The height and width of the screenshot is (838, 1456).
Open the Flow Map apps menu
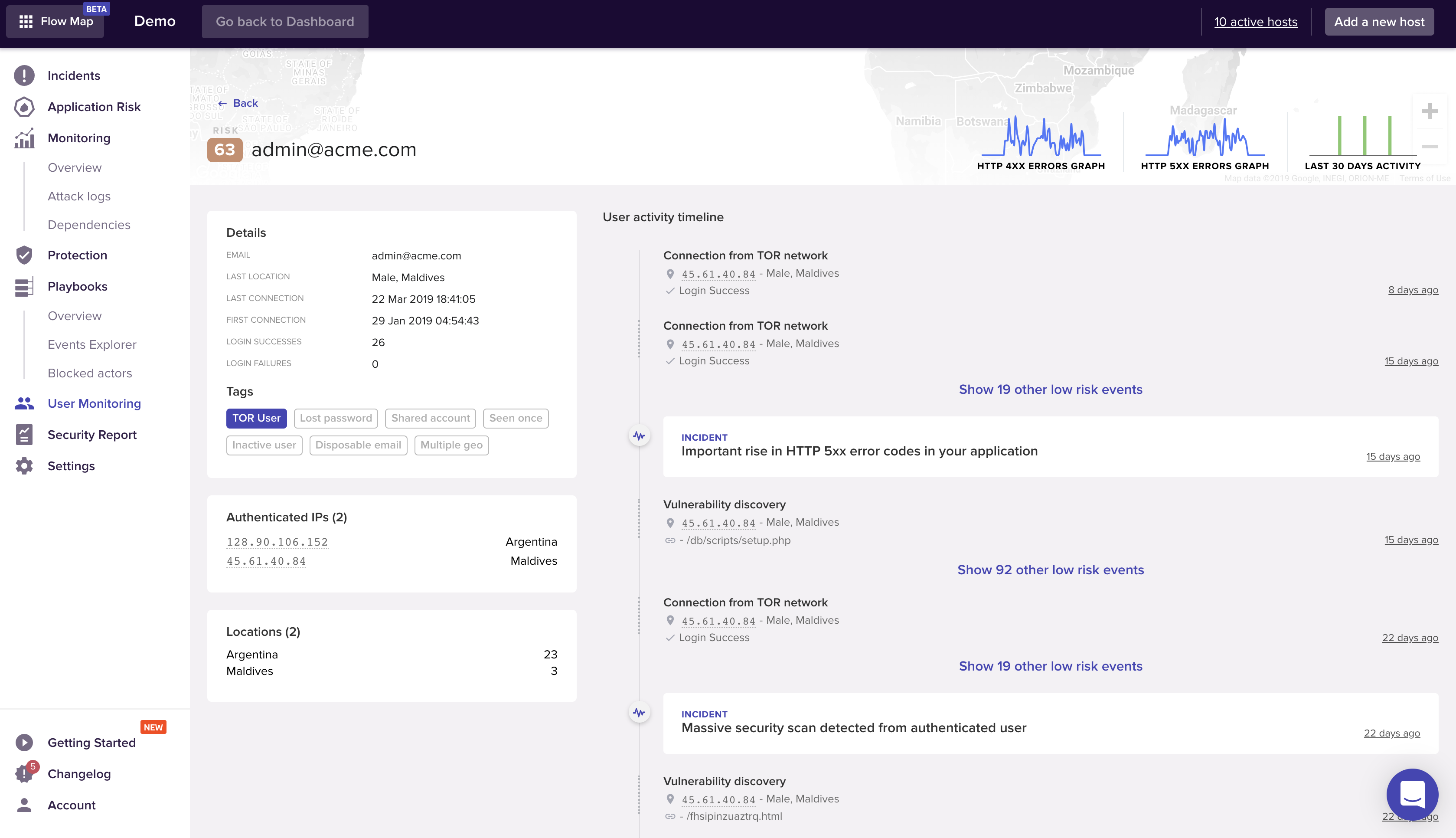26,21
